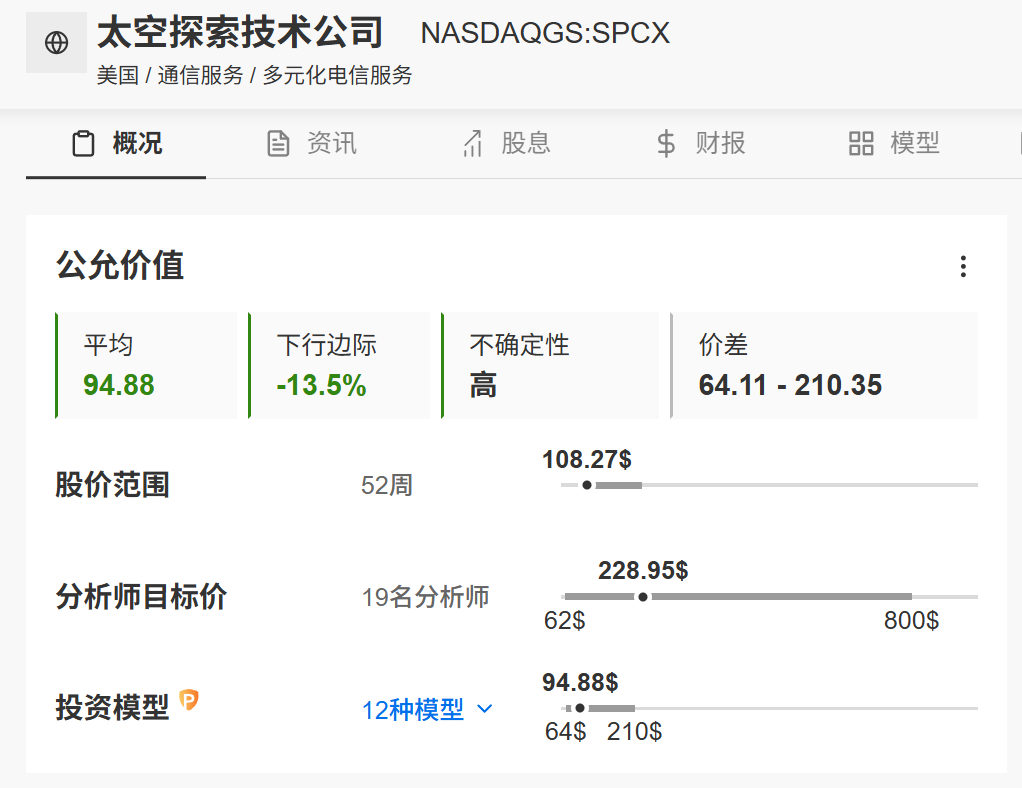
Task: Click the 平均 94.88 card
Action: click(x=147, y=365)
